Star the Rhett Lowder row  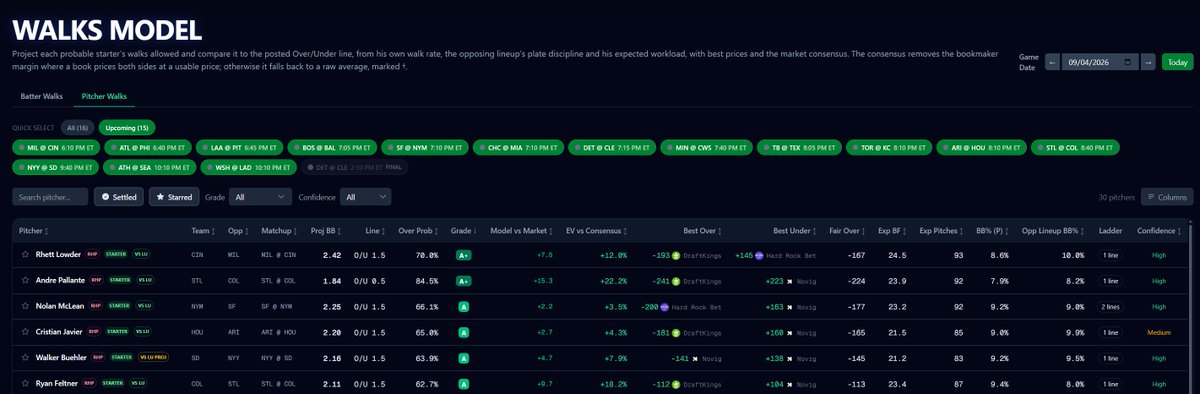tap(25, 255)
